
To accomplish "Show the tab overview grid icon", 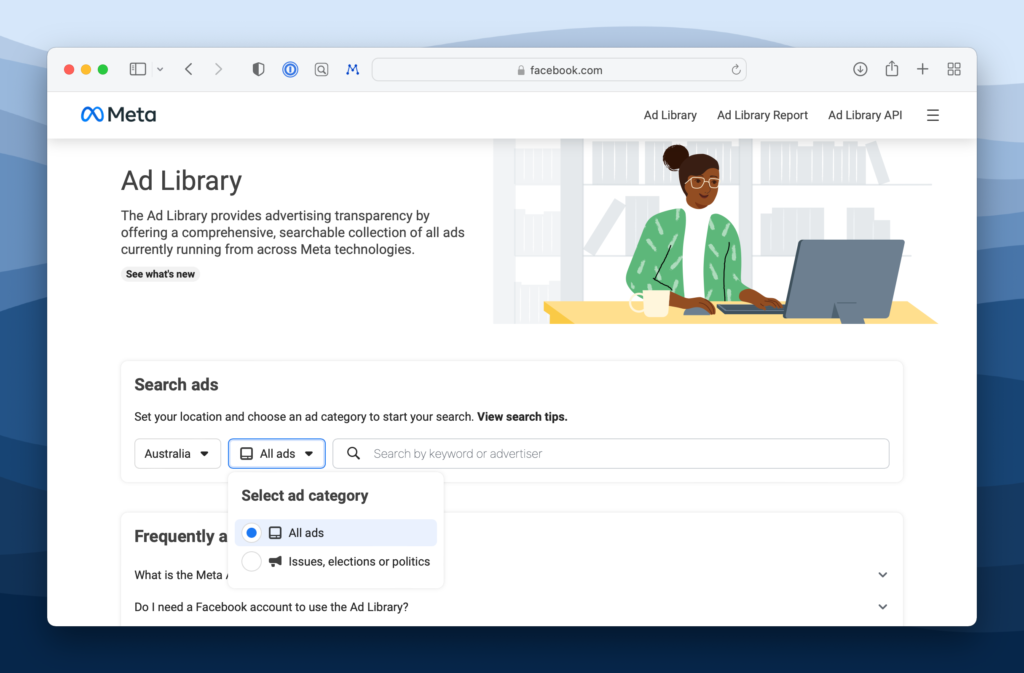I will coord(953,69).
